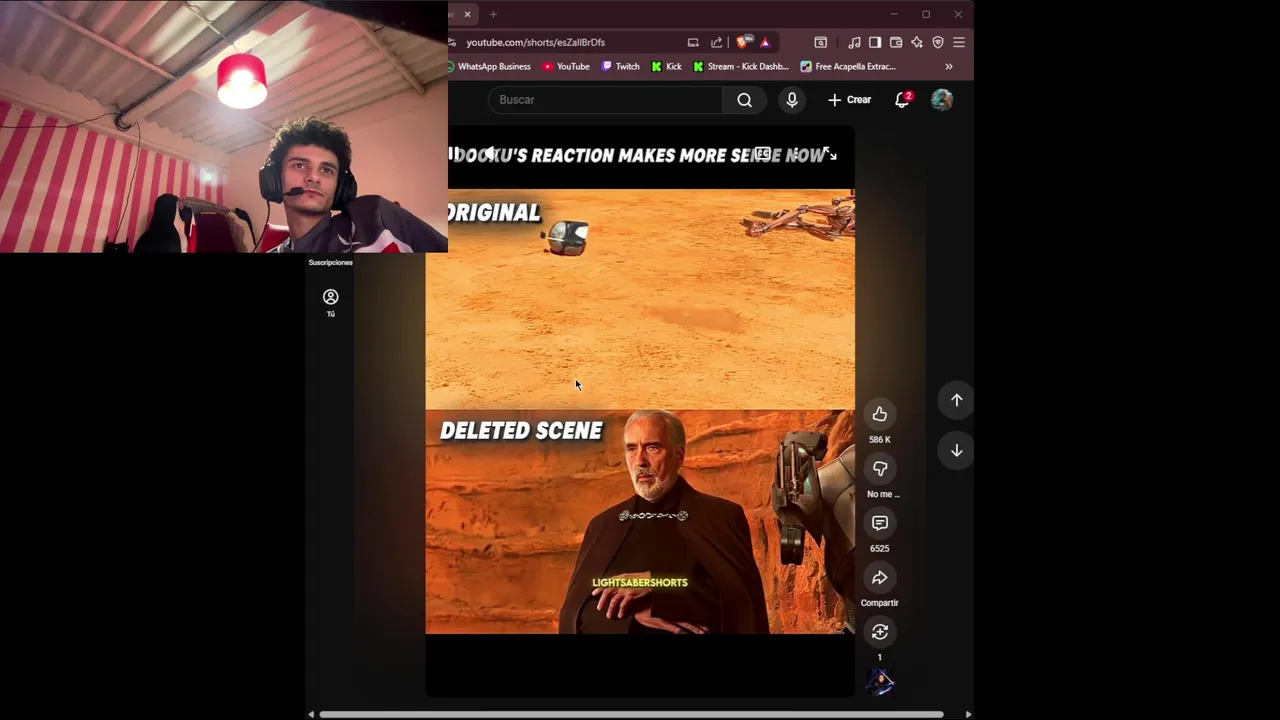Click the site settings icon left of URL

pos(453,42)
